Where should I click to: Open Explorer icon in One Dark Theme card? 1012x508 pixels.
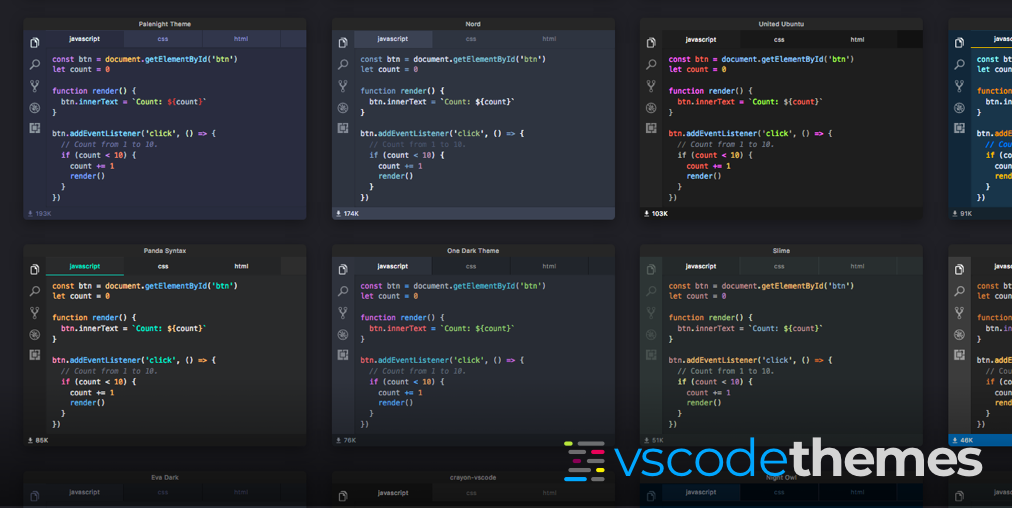[x=343, y=269]
